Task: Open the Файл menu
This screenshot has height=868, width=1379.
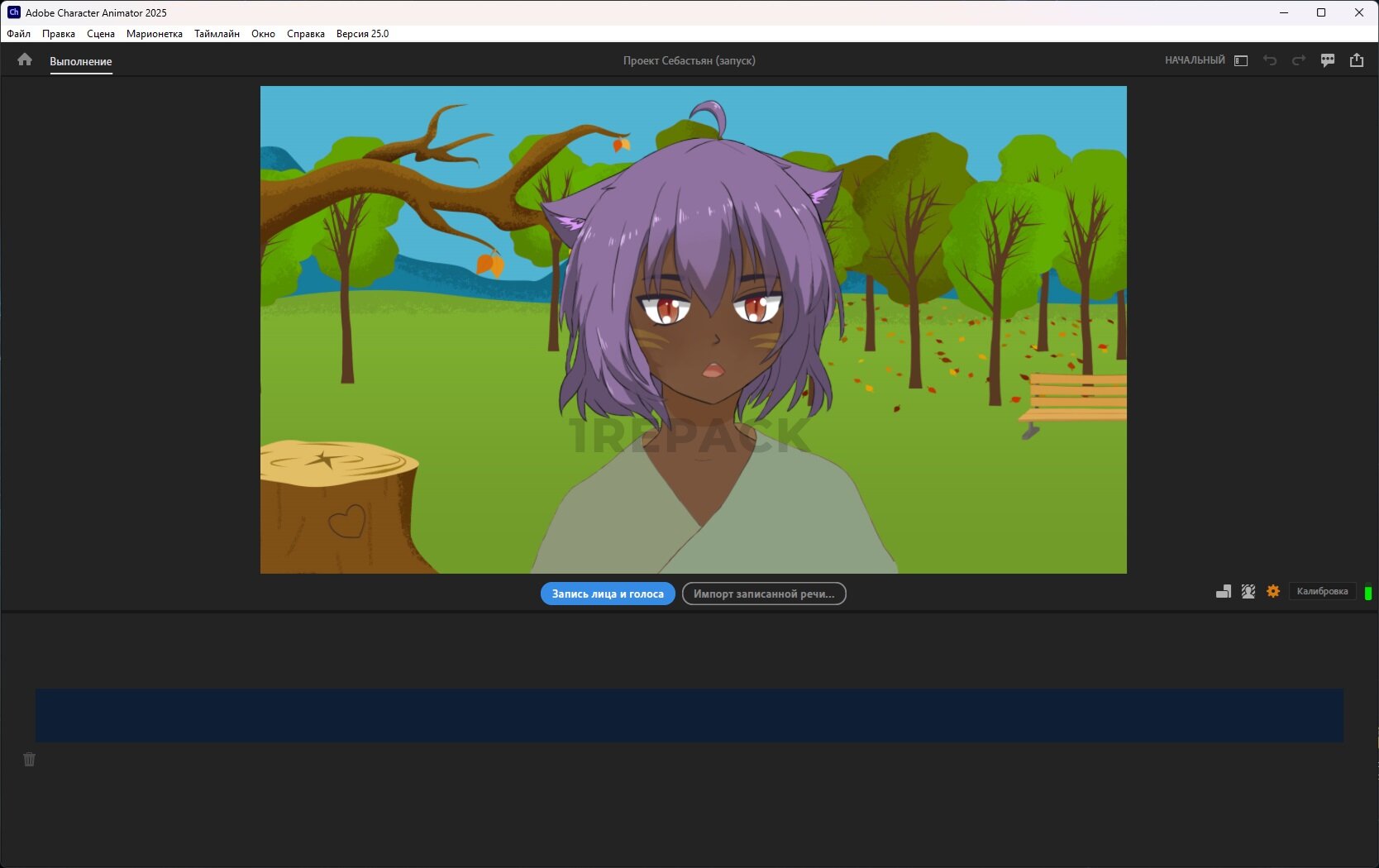Action: tap(19, 34)
